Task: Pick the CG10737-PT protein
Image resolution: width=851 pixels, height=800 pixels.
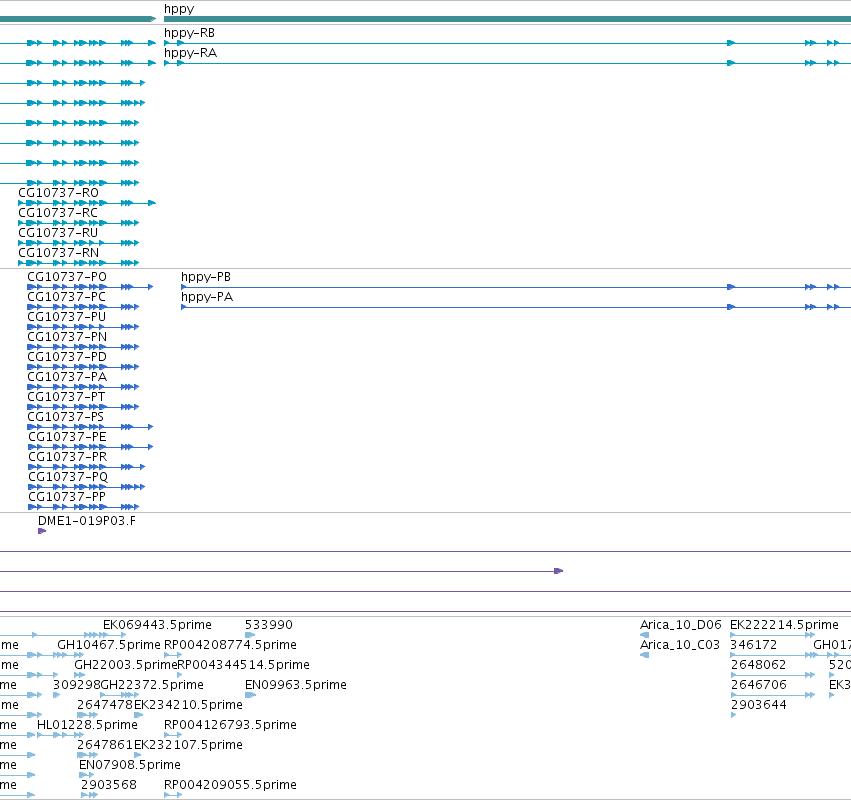Action: pos(66,397)
